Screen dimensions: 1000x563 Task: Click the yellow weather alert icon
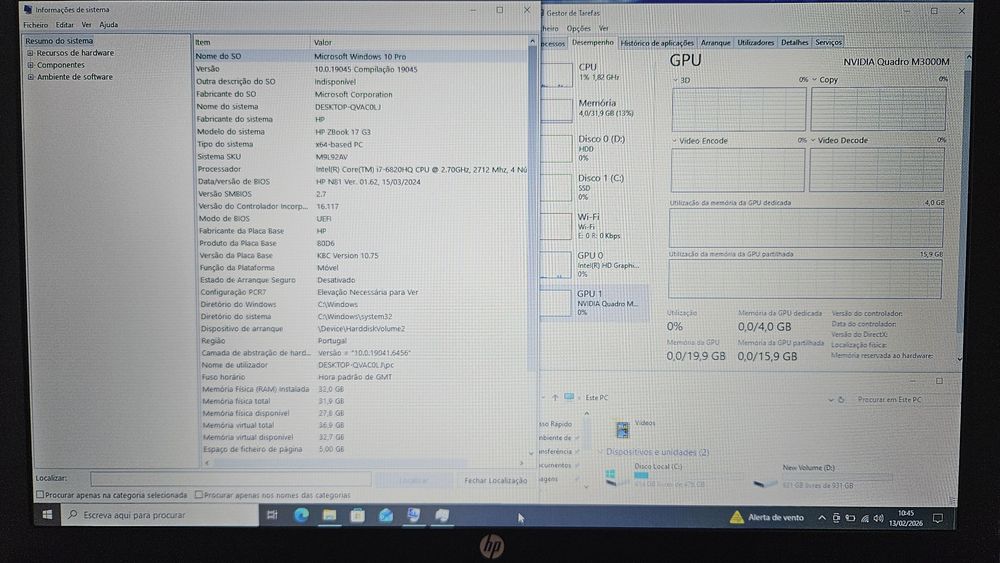(x=737, y=517)
